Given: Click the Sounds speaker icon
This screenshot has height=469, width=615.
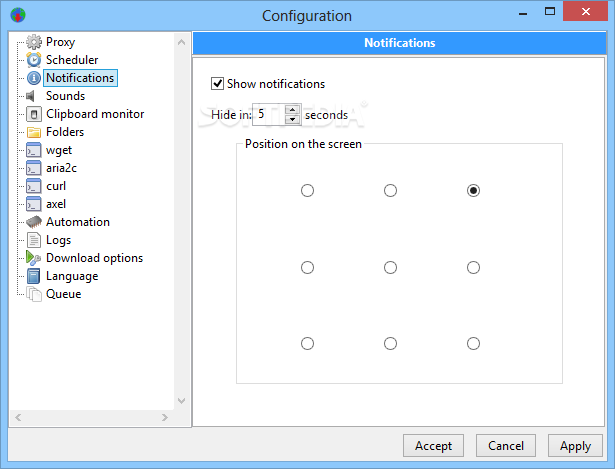Looking at the screenshot, I should tap(31, 96).
